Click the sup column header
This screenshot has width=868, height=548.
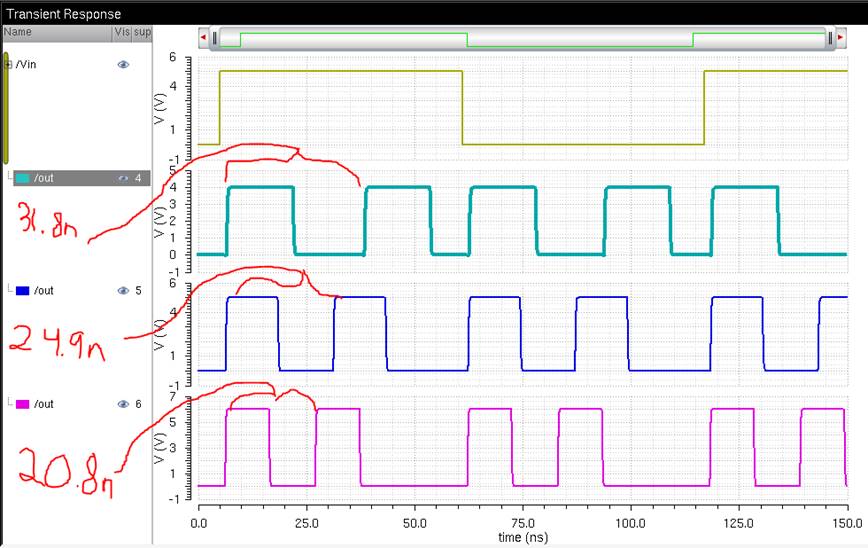tap(142, 32)
